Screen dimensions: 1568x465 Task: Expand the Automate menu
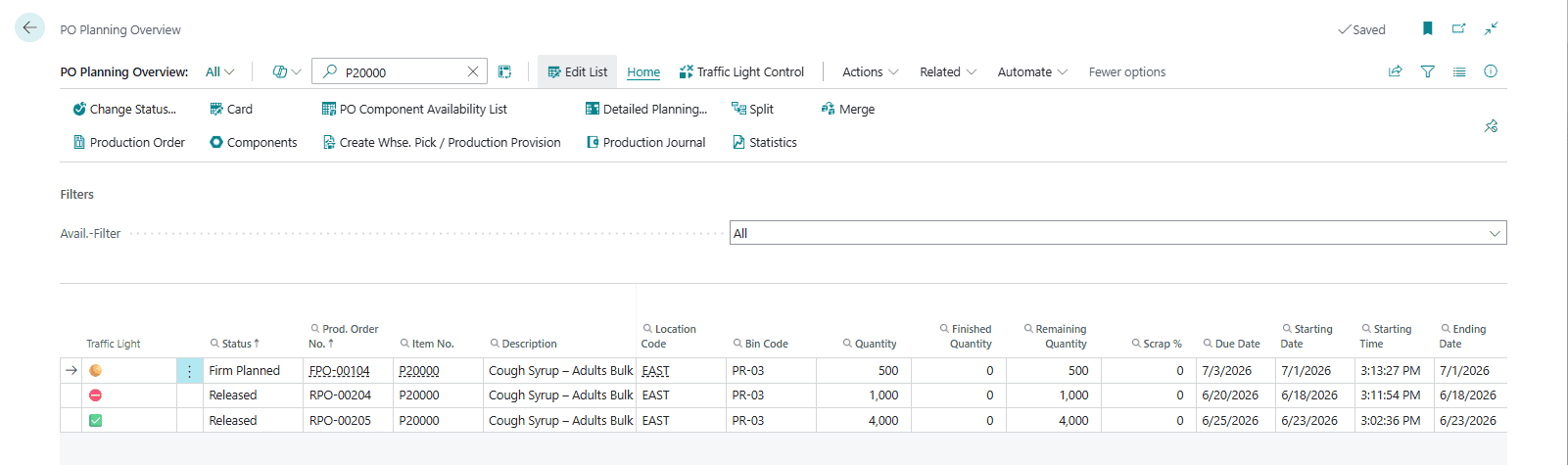coord(1032,71)
